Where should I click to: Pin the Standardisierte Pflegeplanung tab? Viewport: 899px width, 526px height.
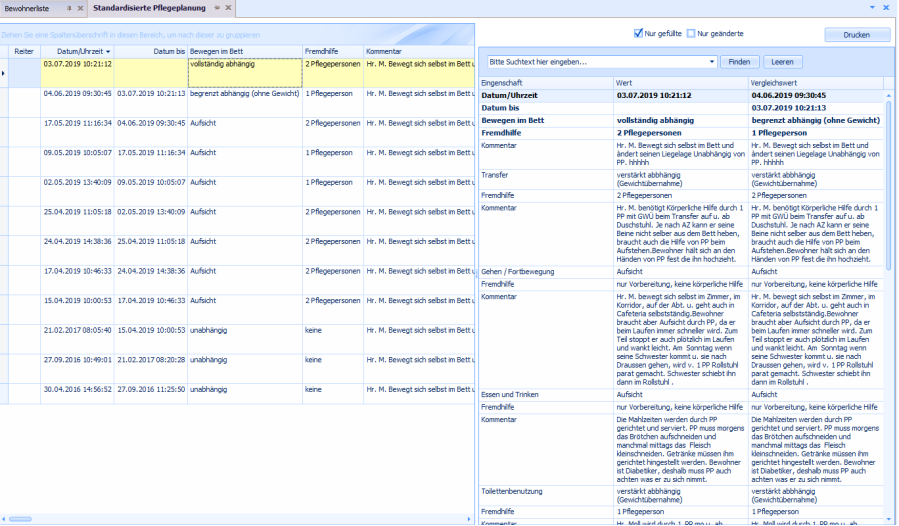click(217, 8)
